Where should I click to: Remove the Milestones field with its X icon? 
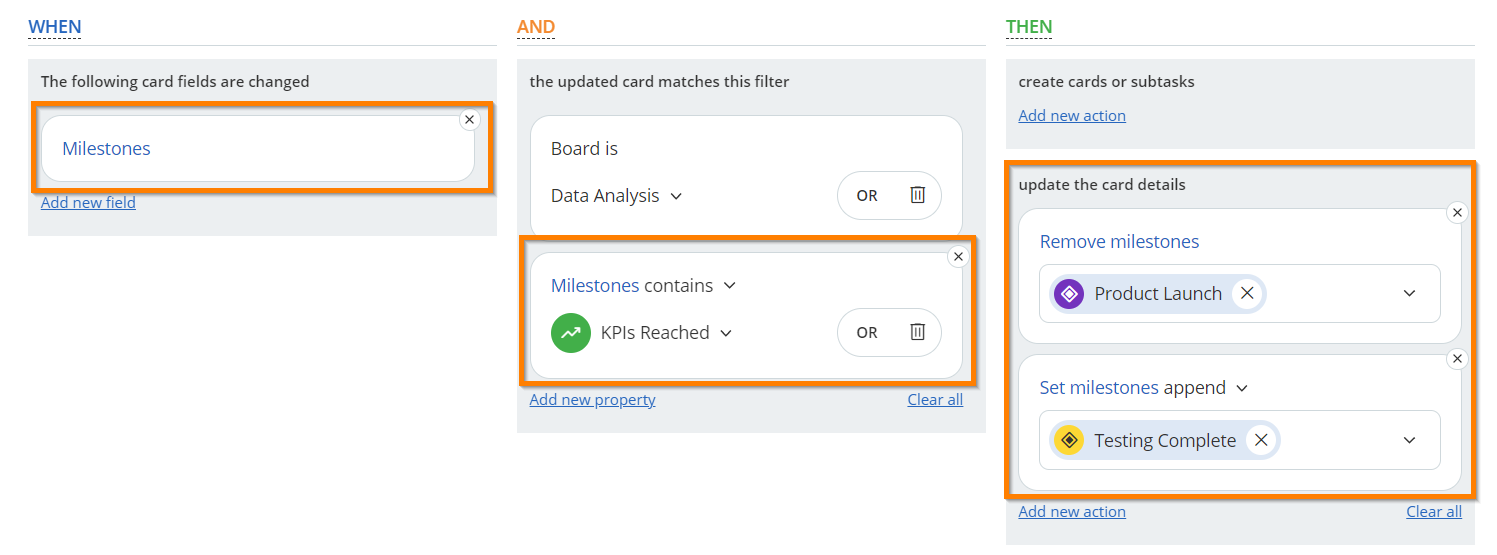[470, 119]
